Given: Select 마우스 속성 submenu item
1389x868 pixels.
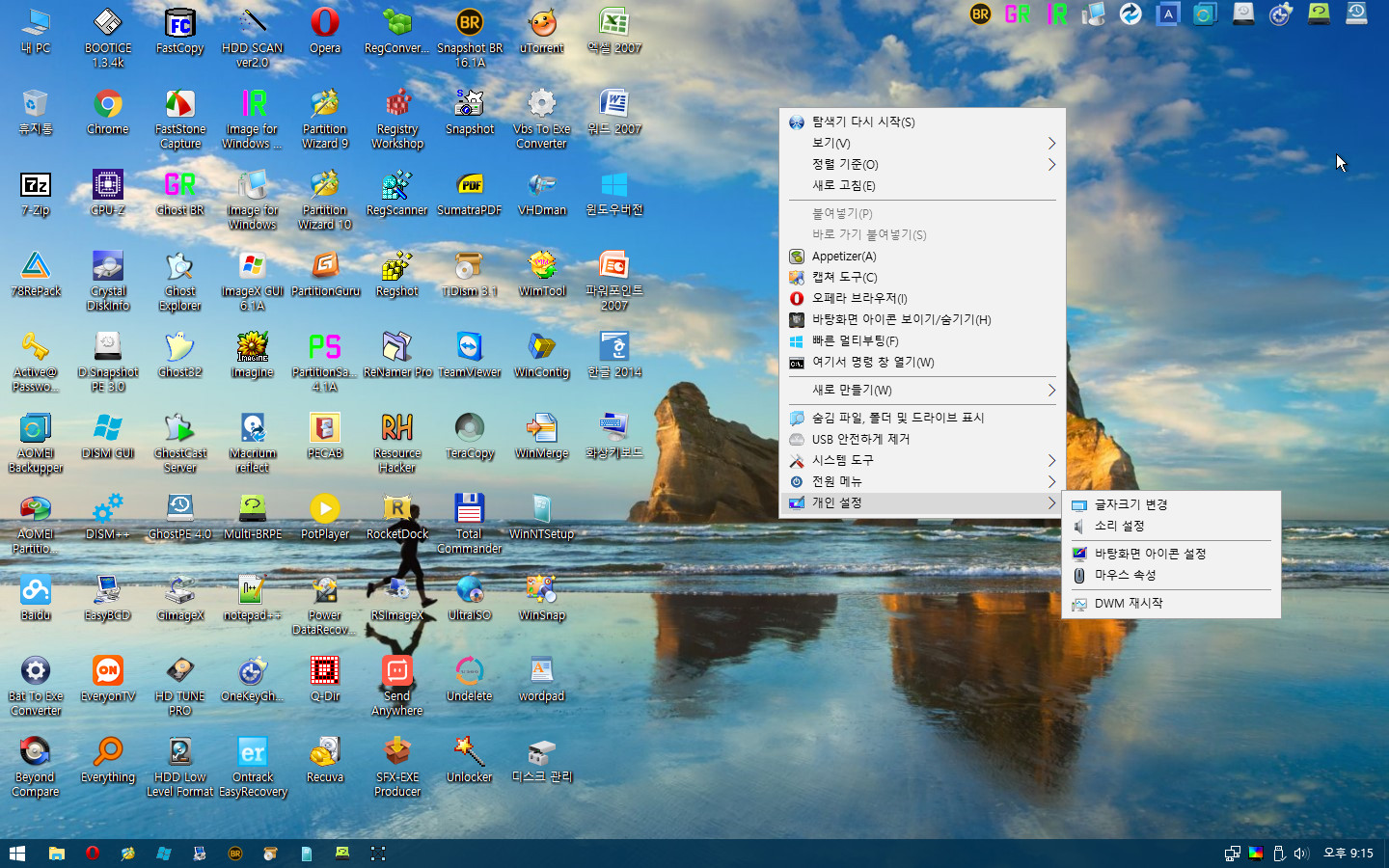Looking at the screenshot, I should (x=1171, y=575).
